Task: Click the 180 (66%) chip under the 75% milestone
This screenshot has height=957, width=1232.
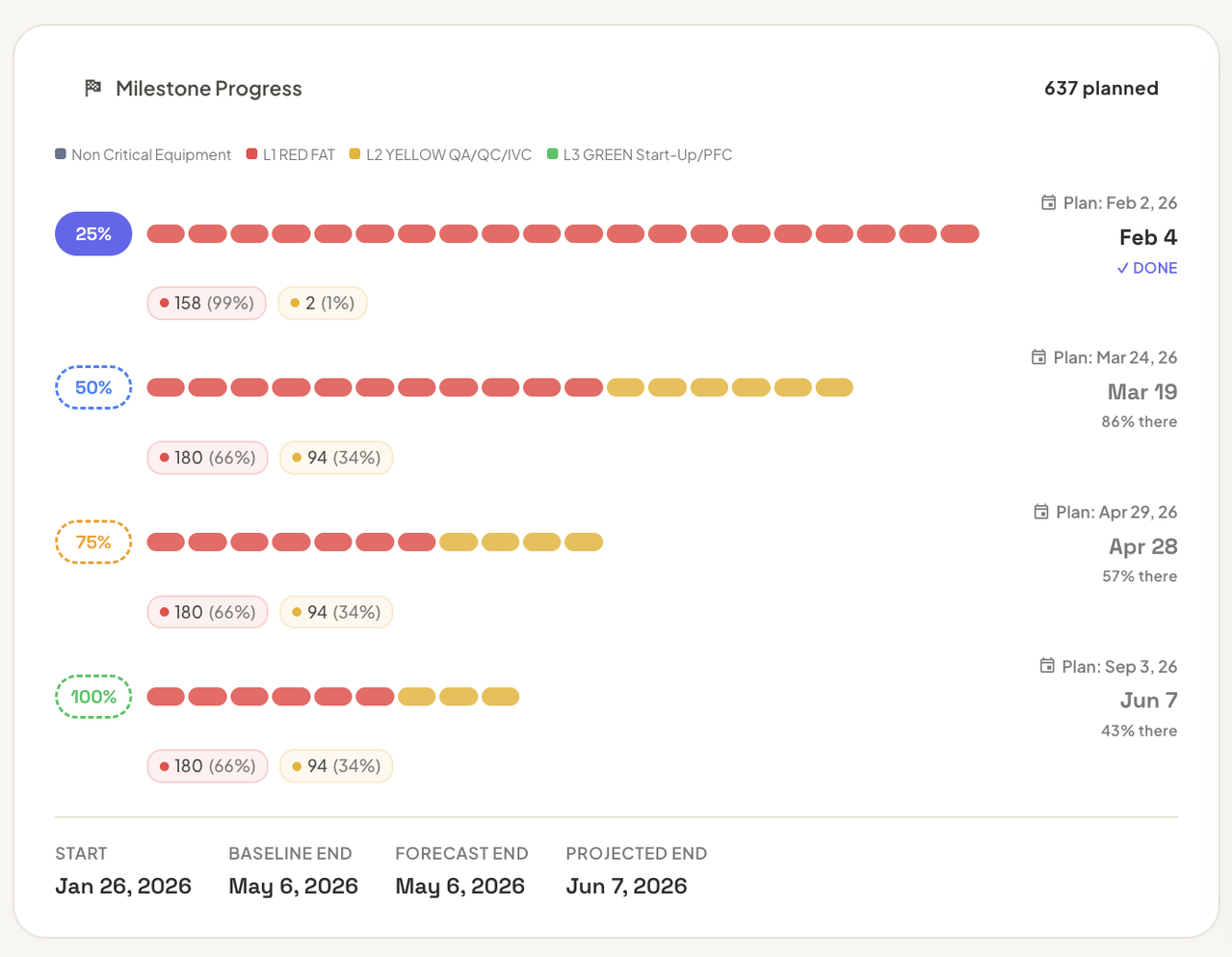Action: click(208, 612)
